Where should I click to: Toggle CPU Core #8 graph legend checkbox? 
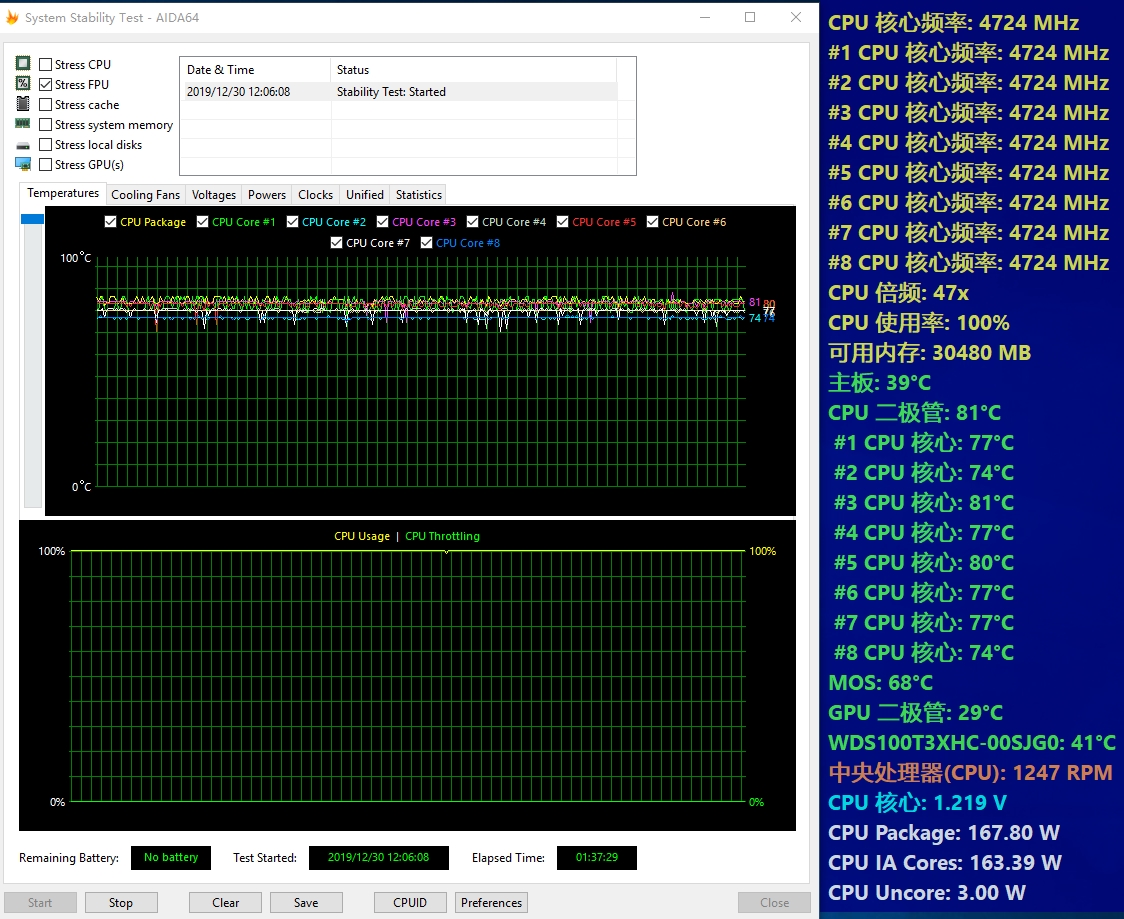point(427,243)
